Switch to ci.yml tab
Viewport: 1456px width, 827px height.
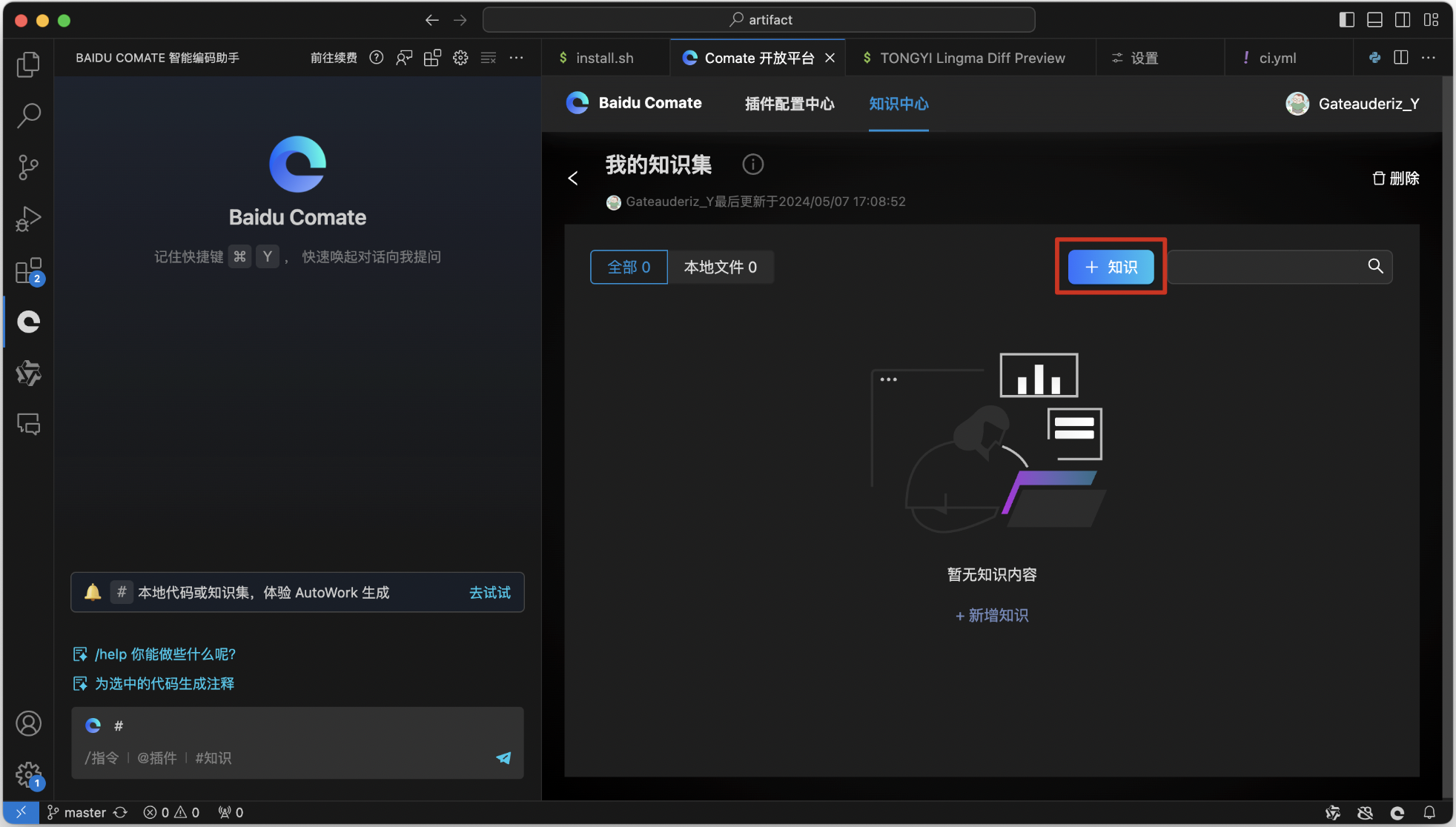pos(1277,58)
